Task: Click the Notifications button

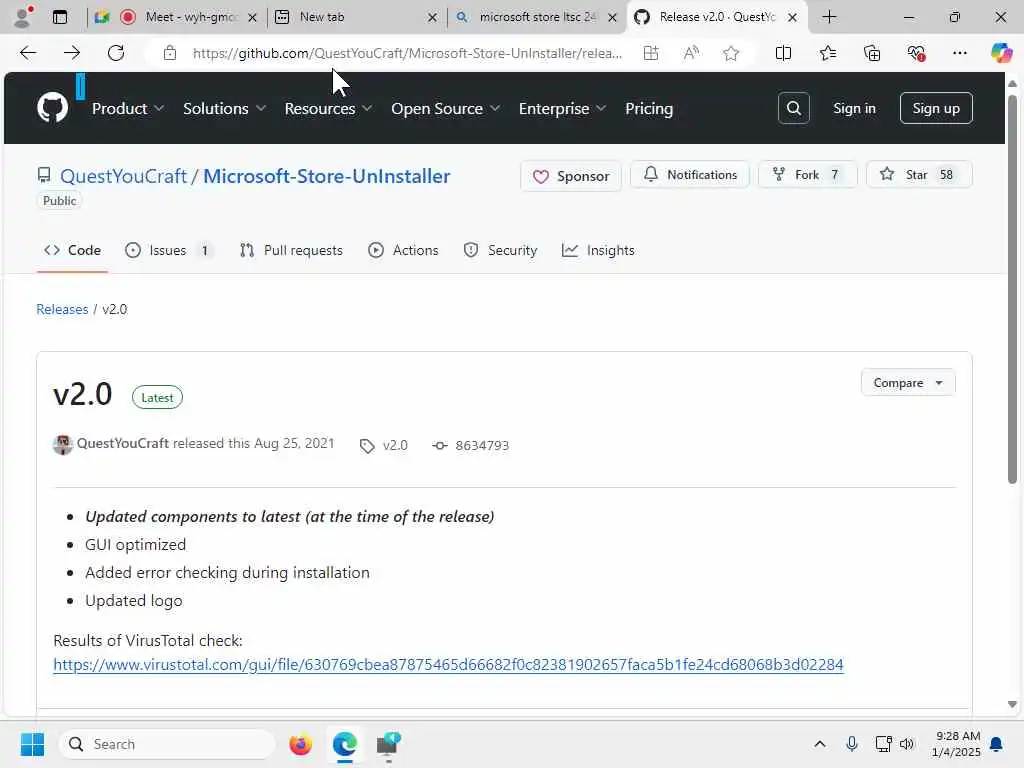Action: 690,175
